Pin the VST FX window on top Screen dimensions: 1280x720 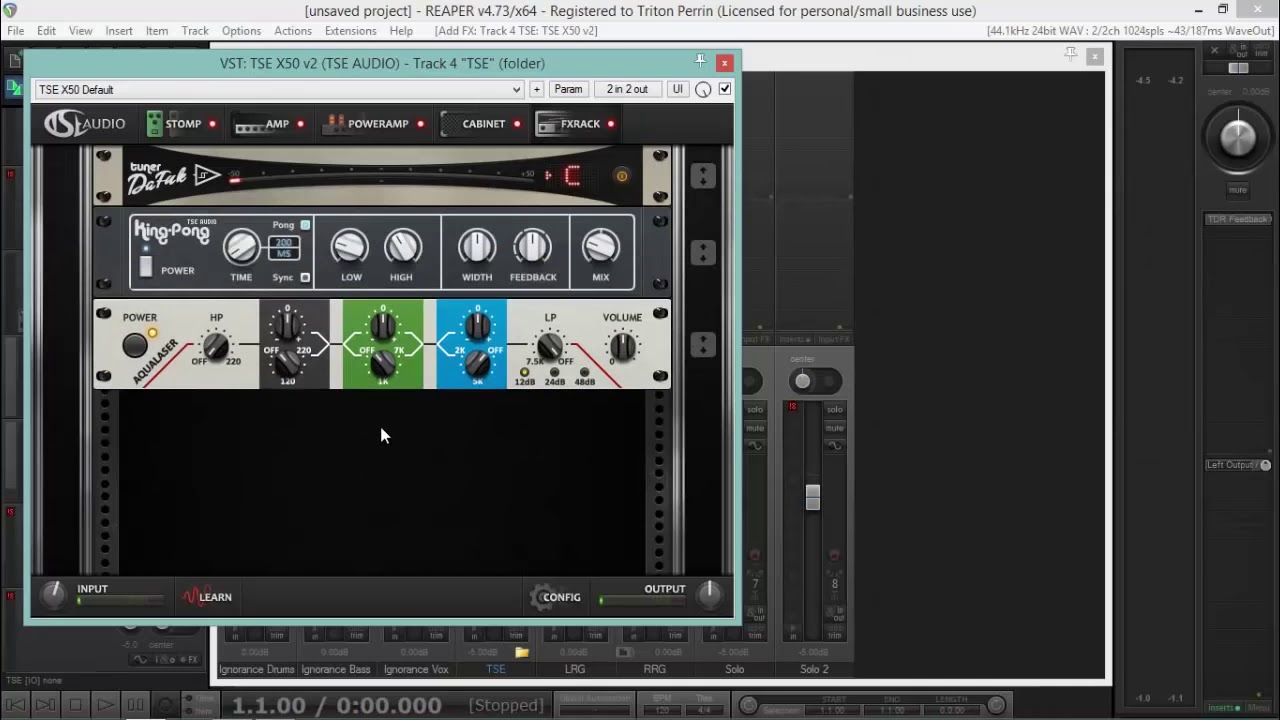[700, 61]
